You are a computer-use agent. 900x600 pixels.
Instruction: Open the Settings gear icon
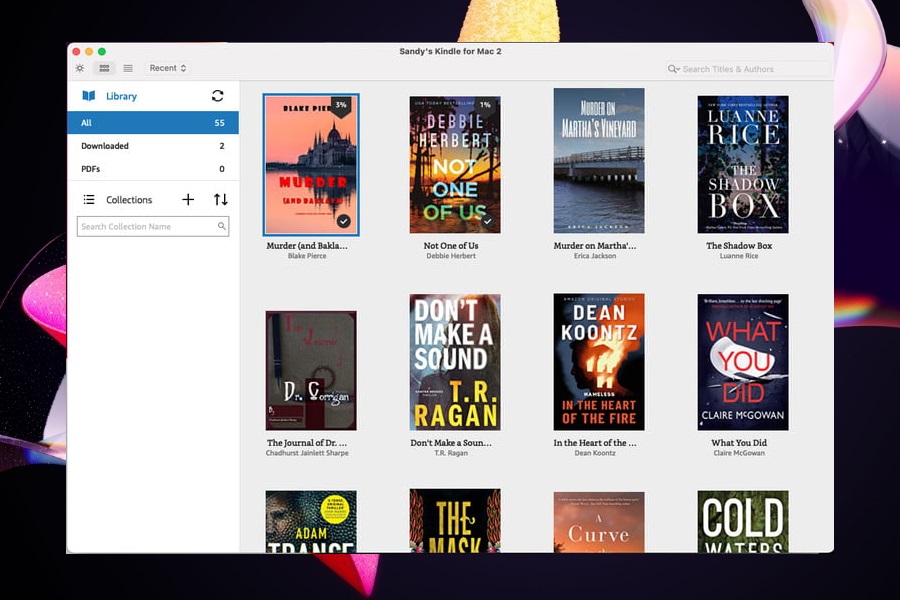click(x=80, y=68)
